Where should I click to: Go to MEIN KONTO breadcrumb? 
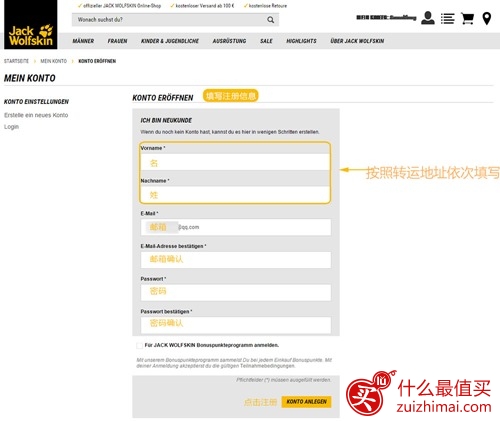54,61
